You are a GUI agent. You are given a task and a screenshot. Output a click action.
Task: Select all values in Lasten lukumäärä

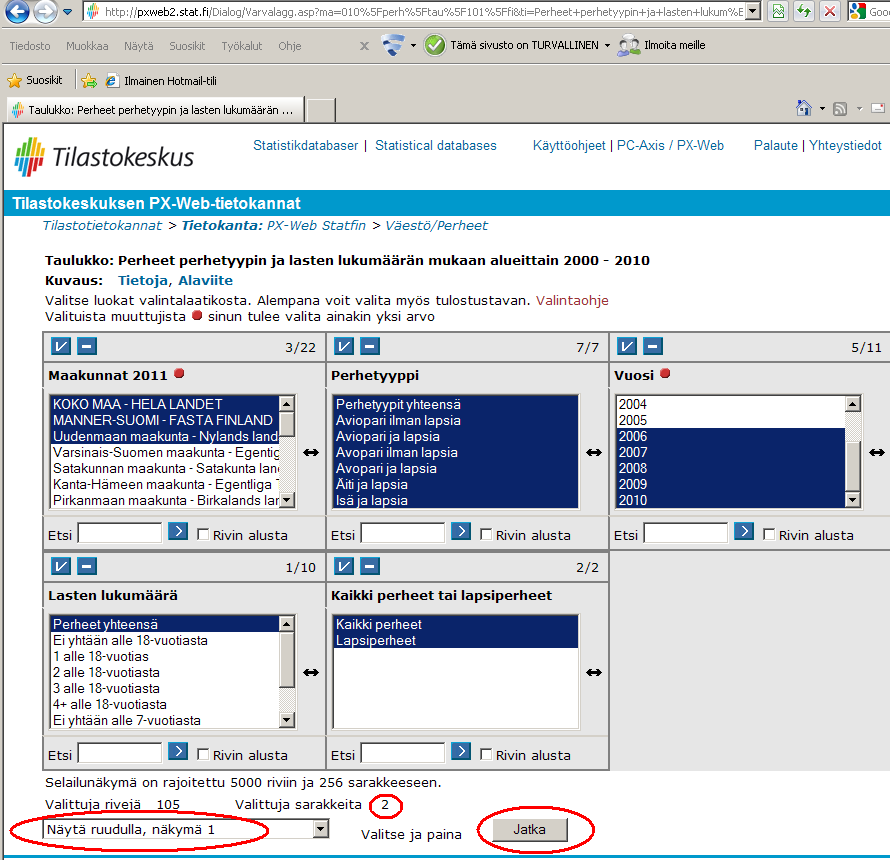tap(61, 566)
